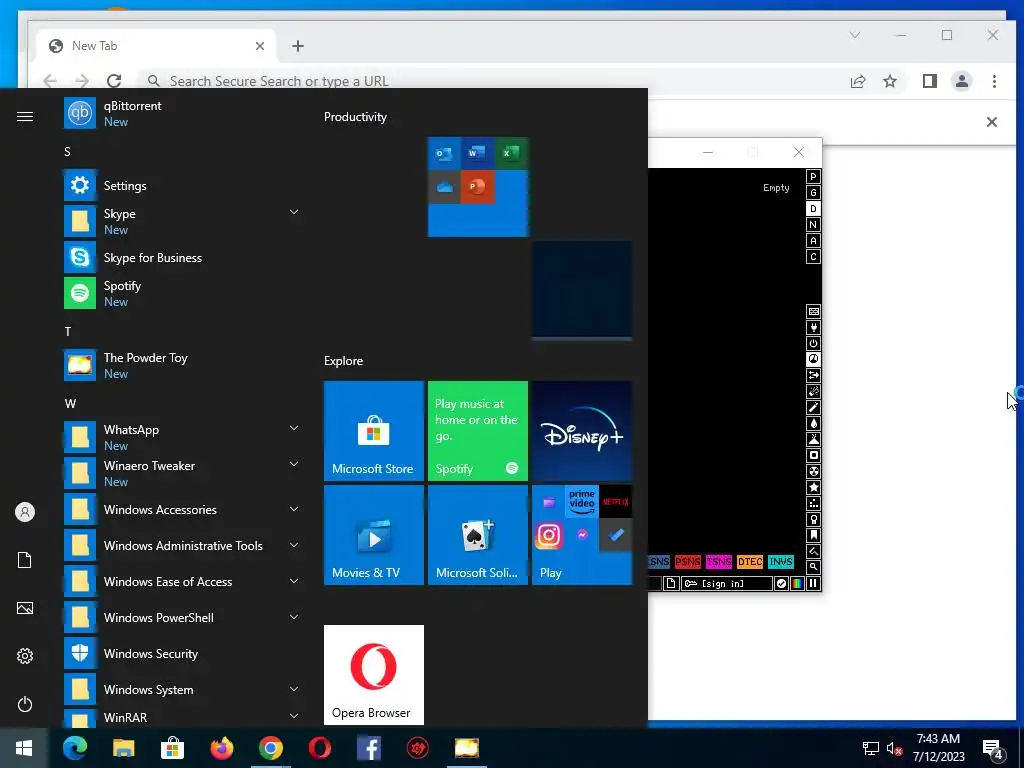
Task: Bookmark this tab with star icon
Action: point(889,81)
